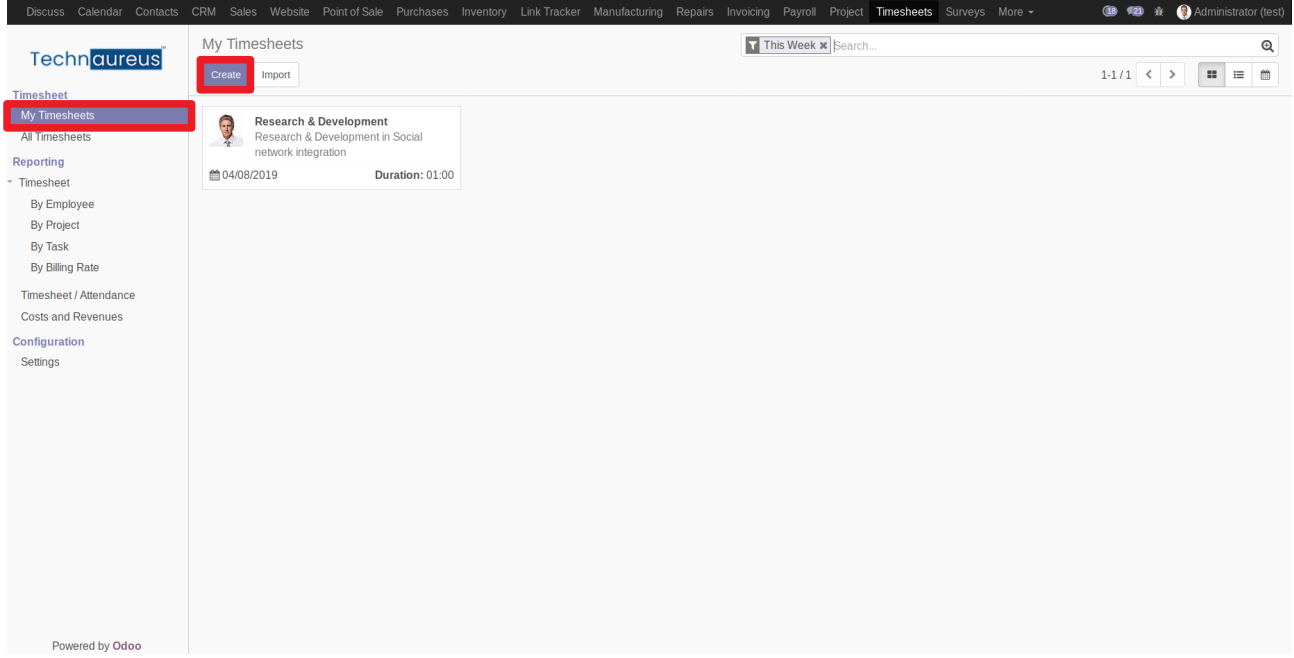Import timesheet records
The height and width of the screenshot is (658, 1294).
pyautogui.click(x=276, y=75)
